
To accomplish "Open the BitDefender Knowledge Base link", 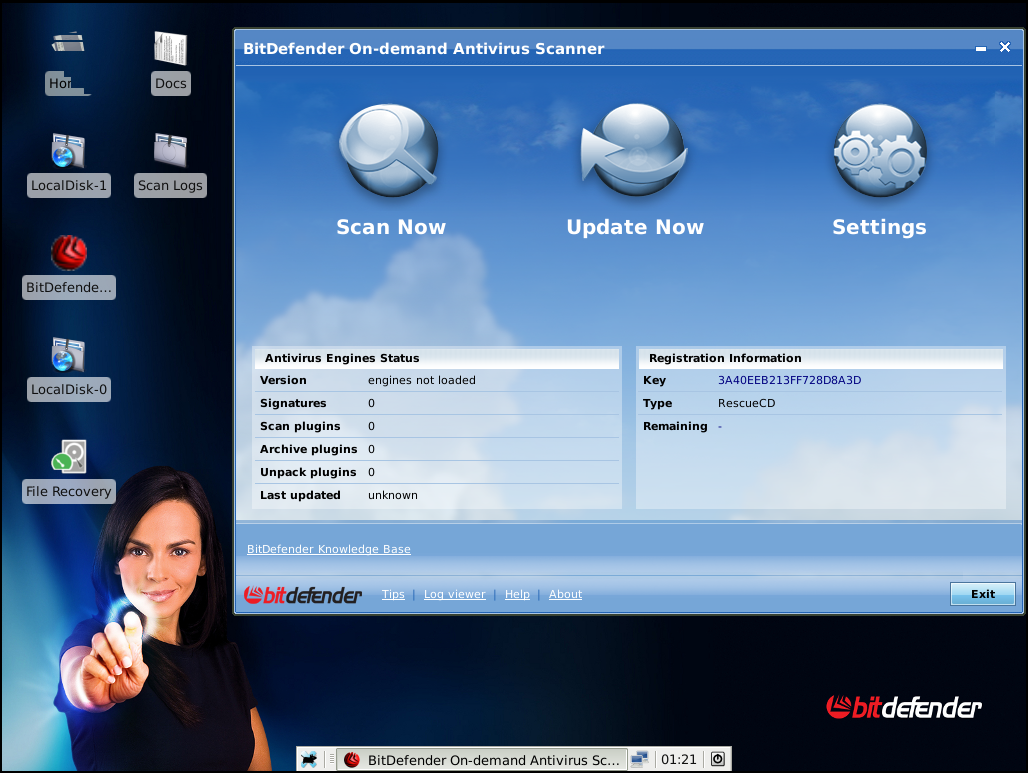I will [328, 549].
